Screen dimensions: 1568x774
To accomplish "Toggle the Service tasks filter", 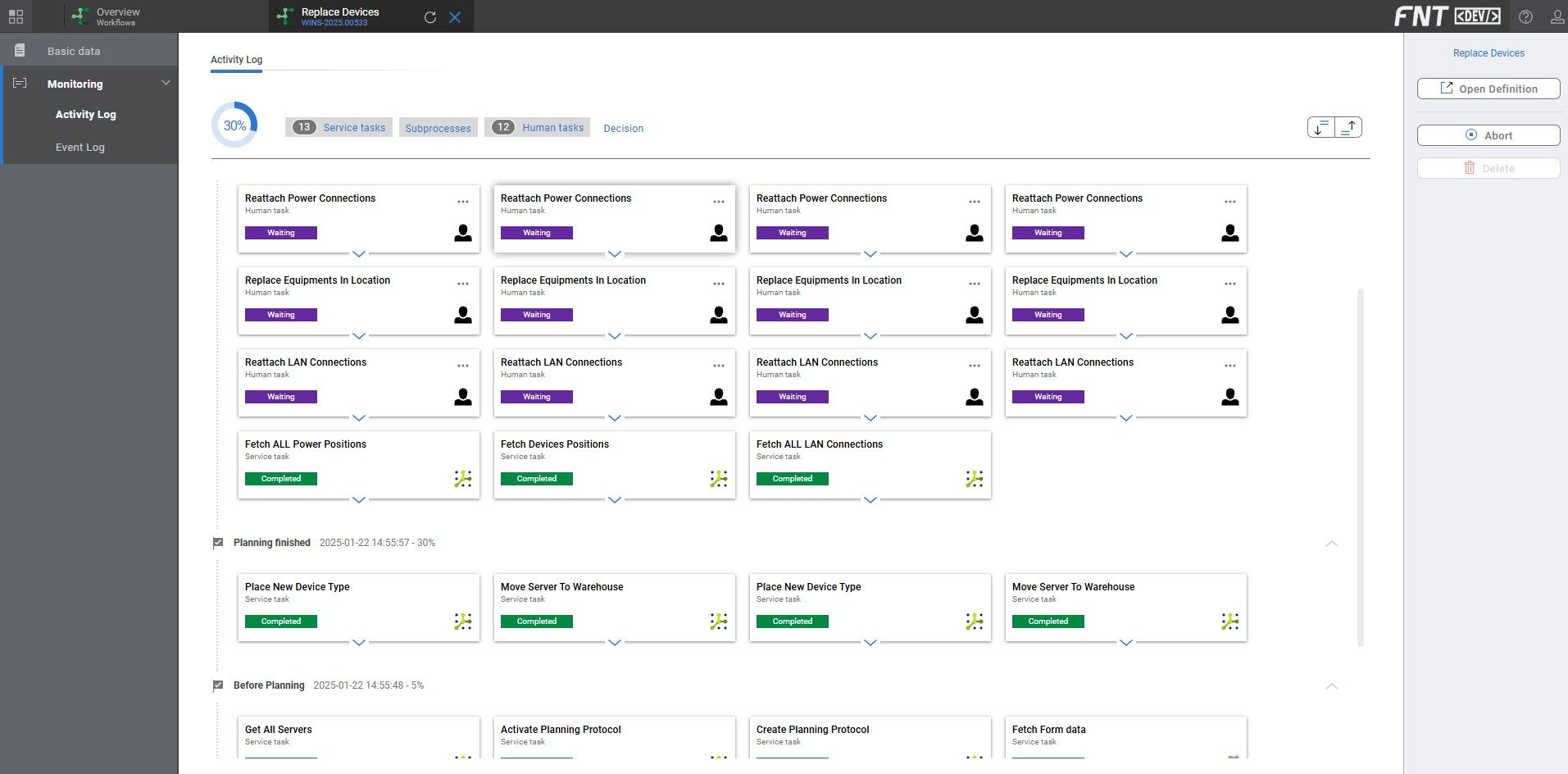I will [339, 127].
